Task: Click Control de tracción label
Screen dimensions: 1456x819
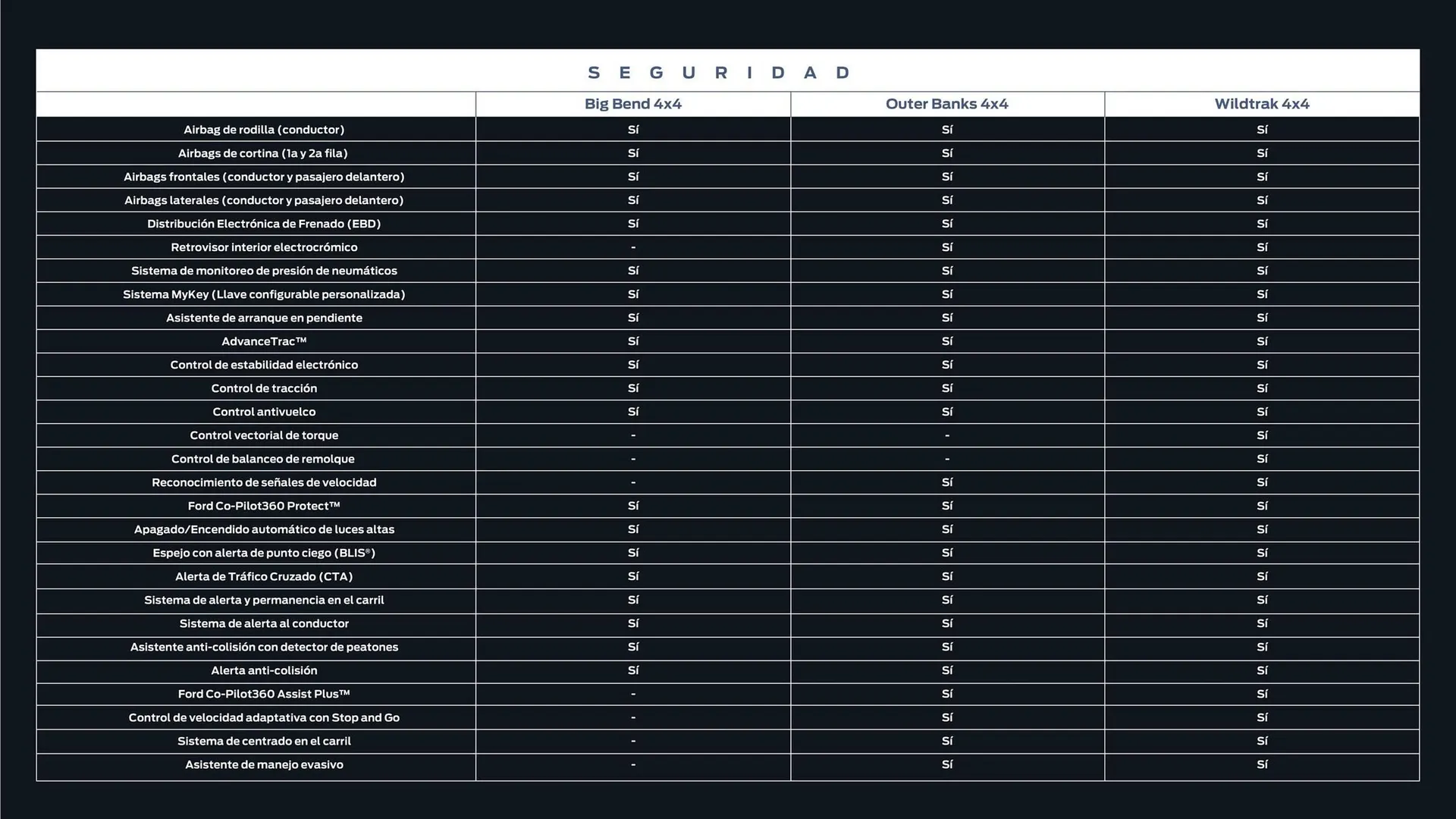Action: tap(264, 388)
